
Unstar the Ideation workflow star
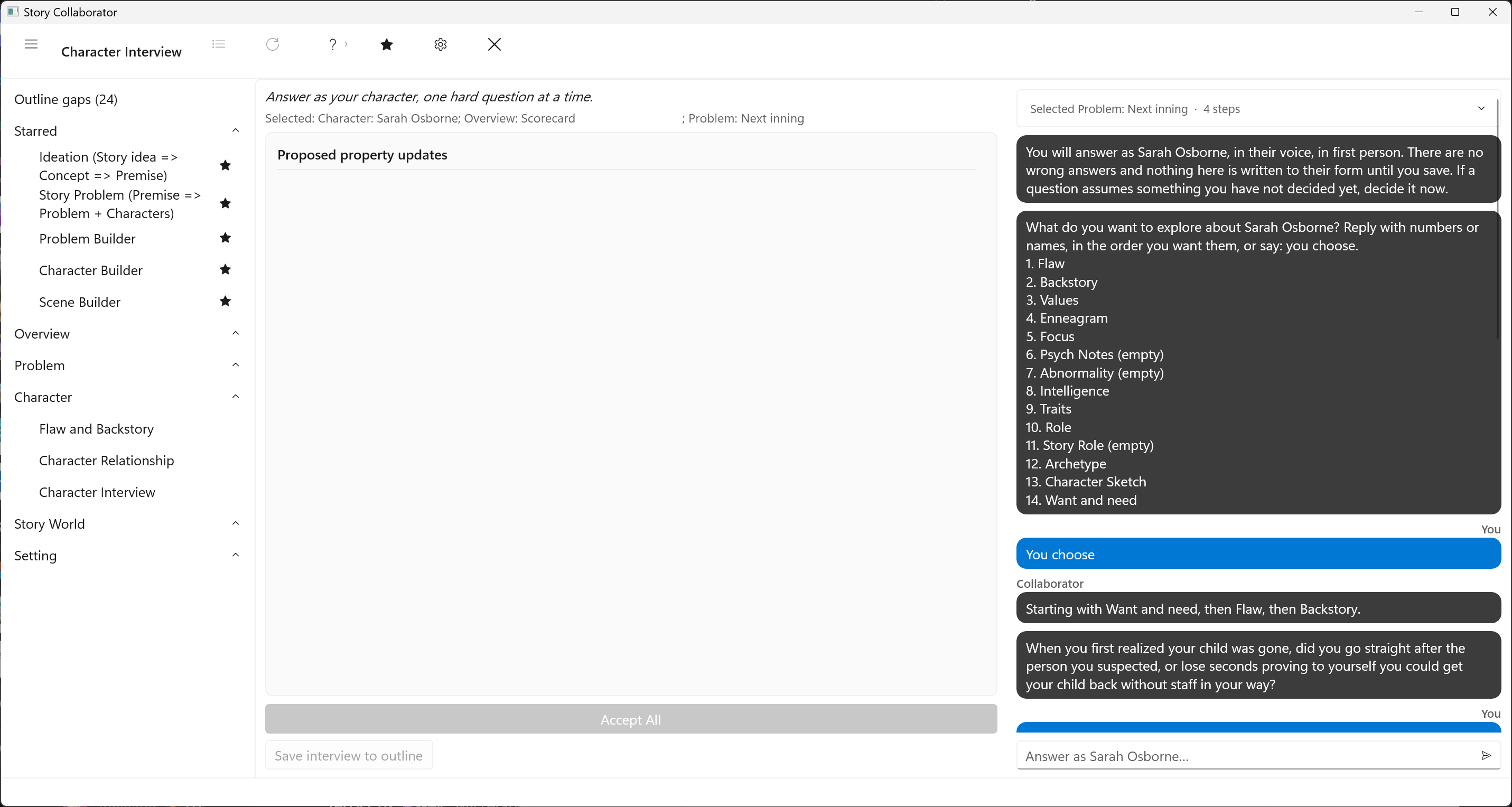click(x=225, y=165)
